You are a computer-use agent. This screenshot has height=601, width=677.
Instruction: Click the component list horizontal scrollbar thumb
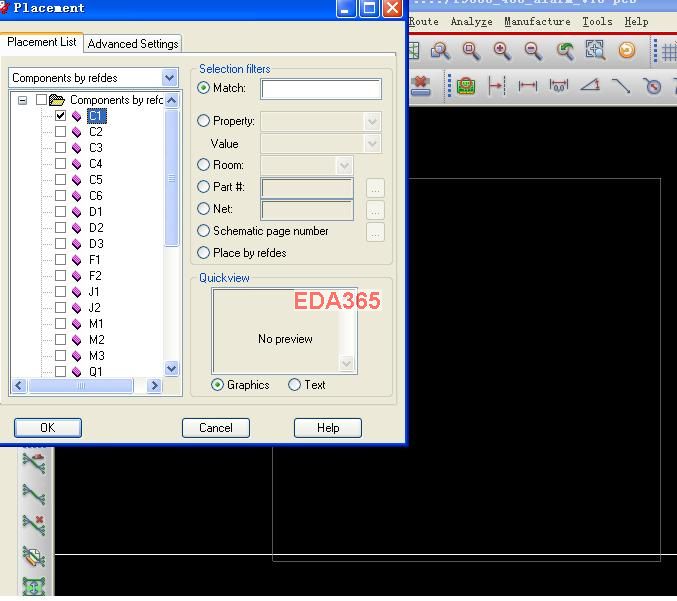[x=81, y=385]
